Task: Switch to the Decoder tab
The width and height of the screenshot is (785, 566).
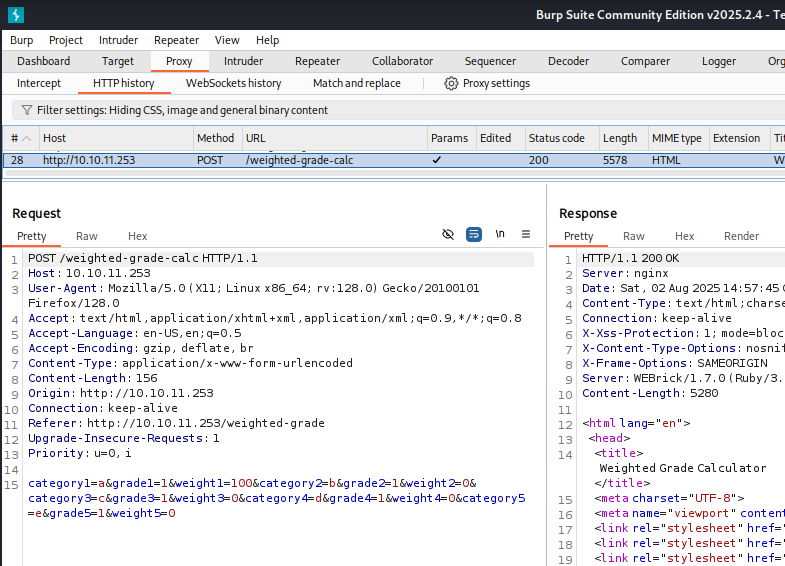Action: click(568, 61)
